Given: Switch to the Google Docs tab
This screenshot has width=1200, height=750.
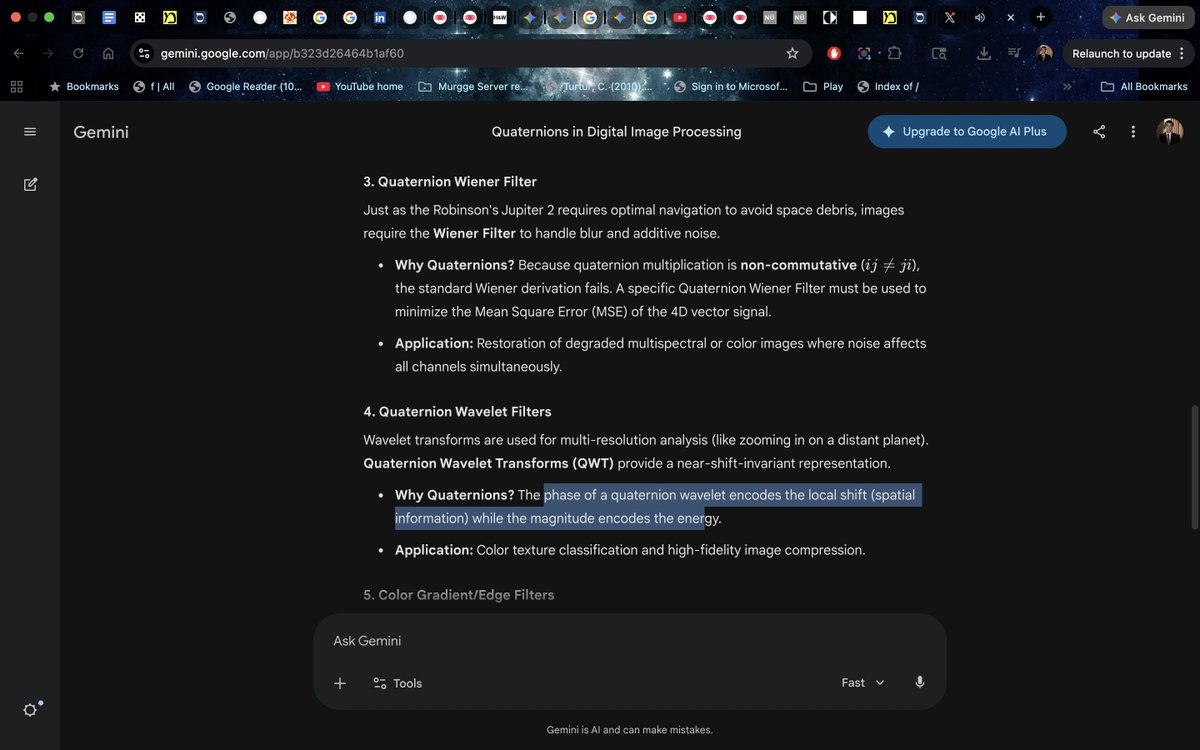Looking at the screenshot, I should click(x=110, y=18).
